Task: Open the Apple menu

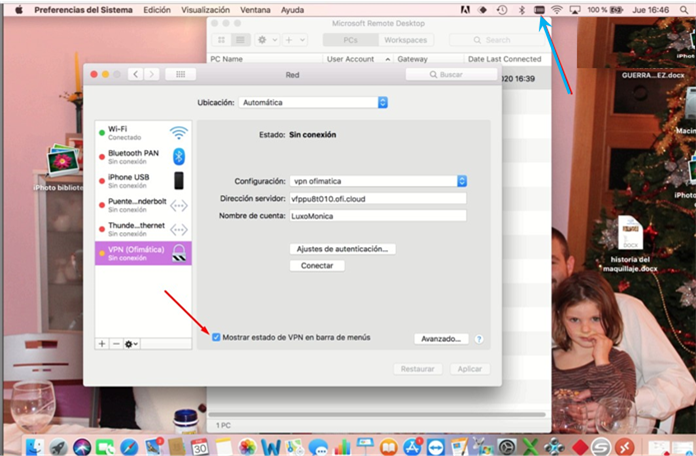Action: pyautogui.click(x=19, y=10)
